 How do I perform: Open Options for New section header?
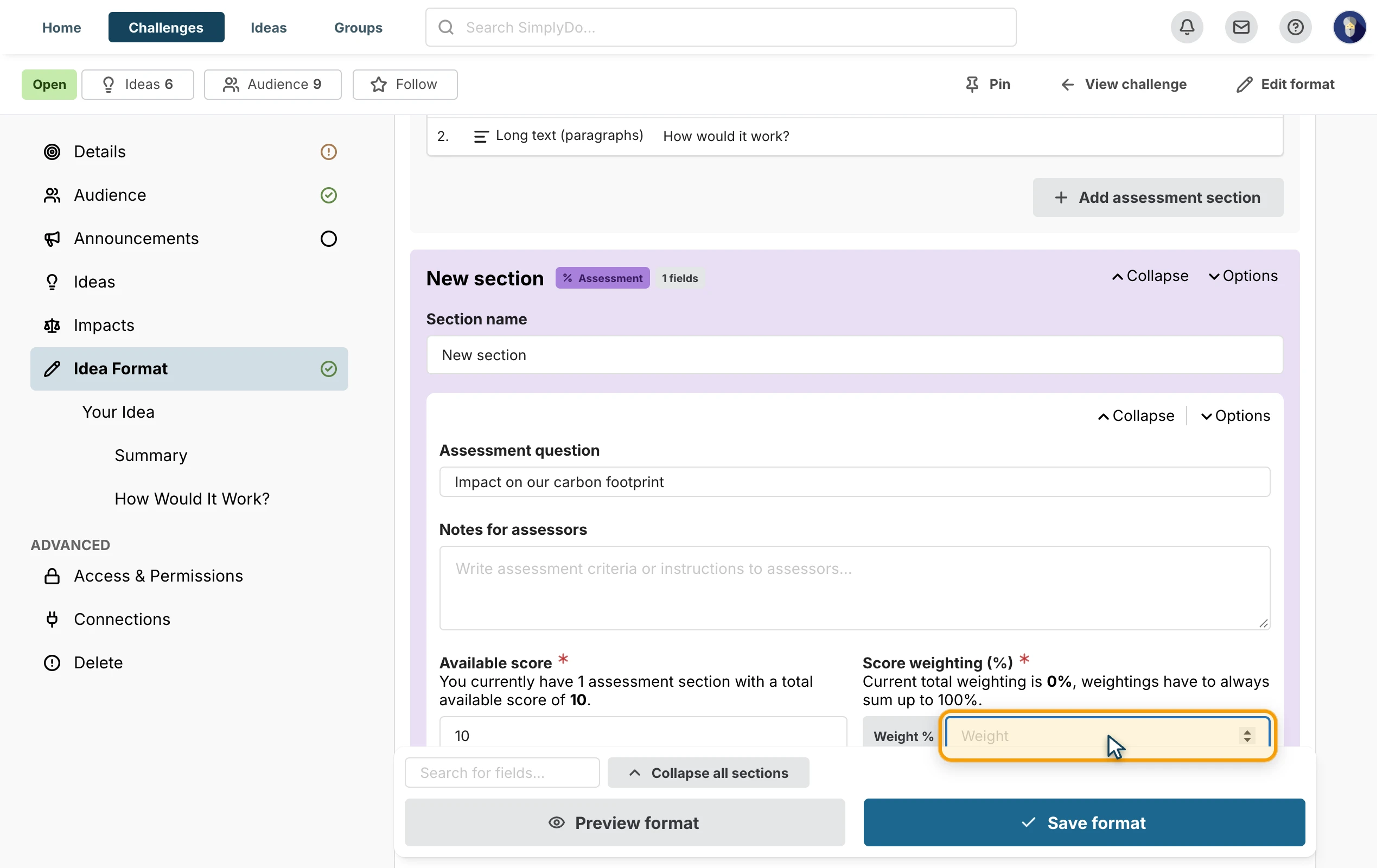pos(1243,276)
